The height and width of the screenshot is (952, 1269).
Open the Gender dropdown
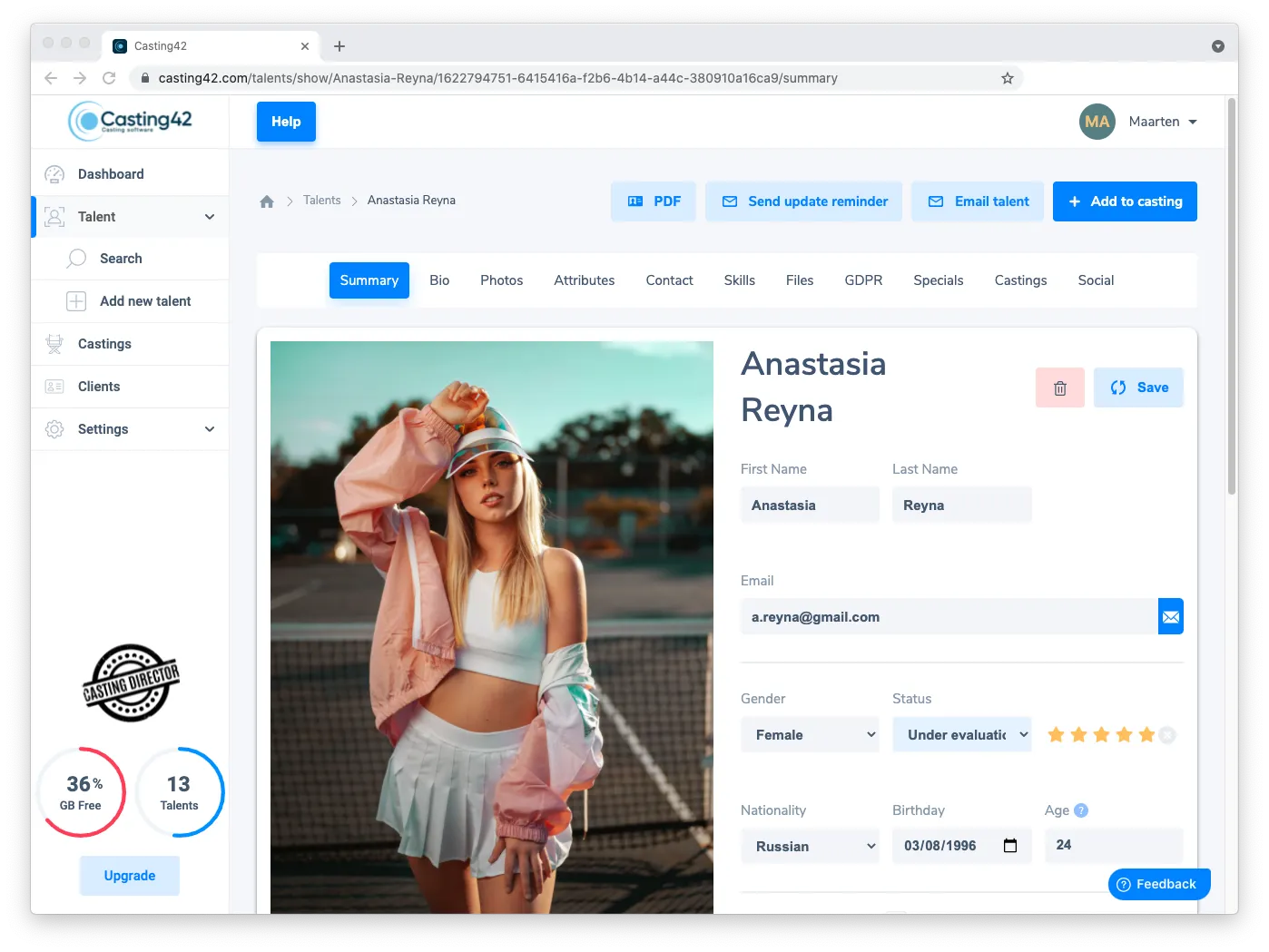[810, 735]
